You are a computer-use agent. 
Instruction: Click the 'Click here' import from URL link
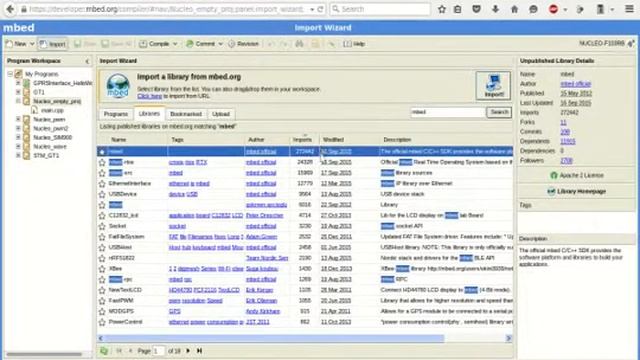[149, 96]
